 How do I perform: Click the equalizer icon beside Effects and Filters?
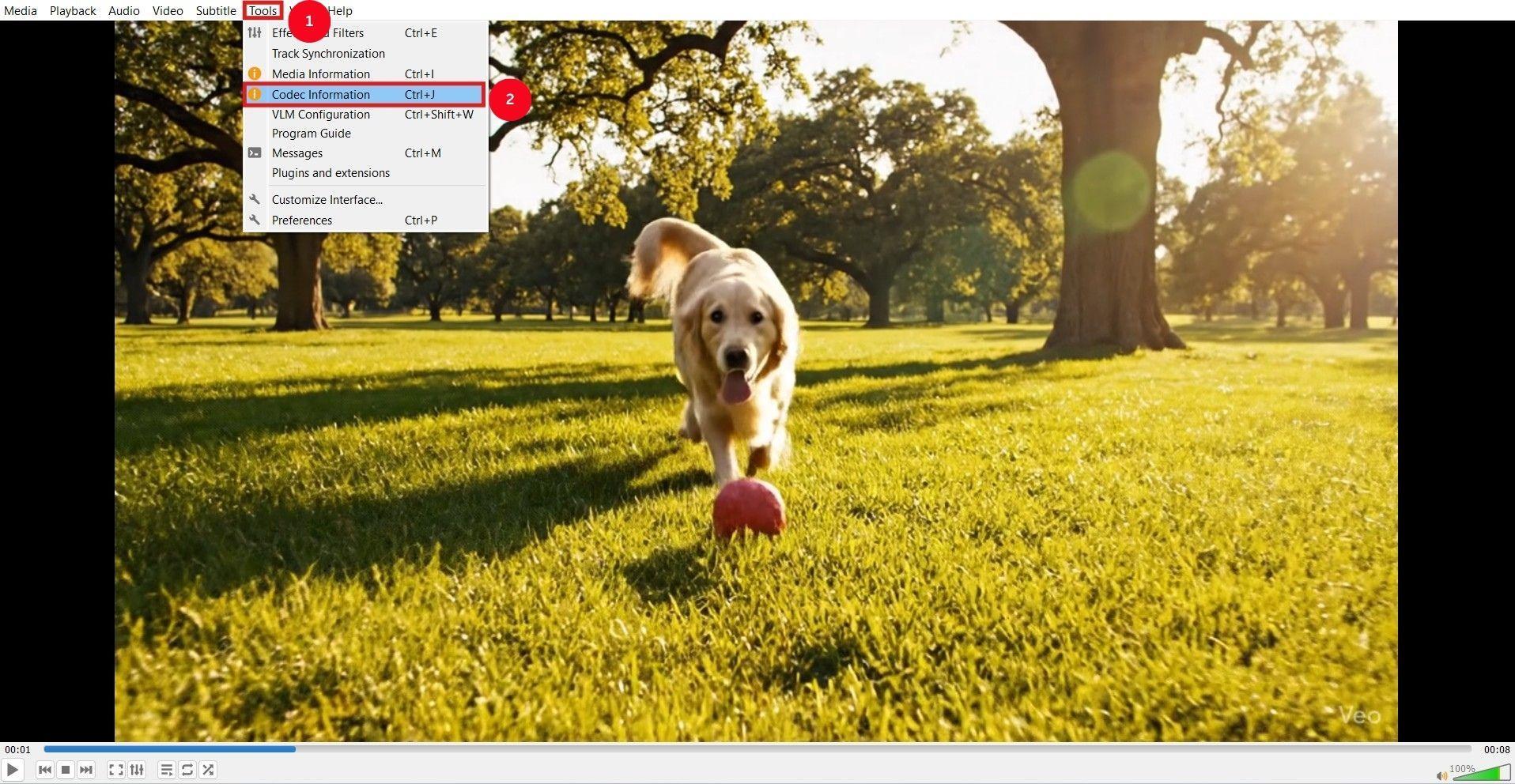[x=255, y=32]
